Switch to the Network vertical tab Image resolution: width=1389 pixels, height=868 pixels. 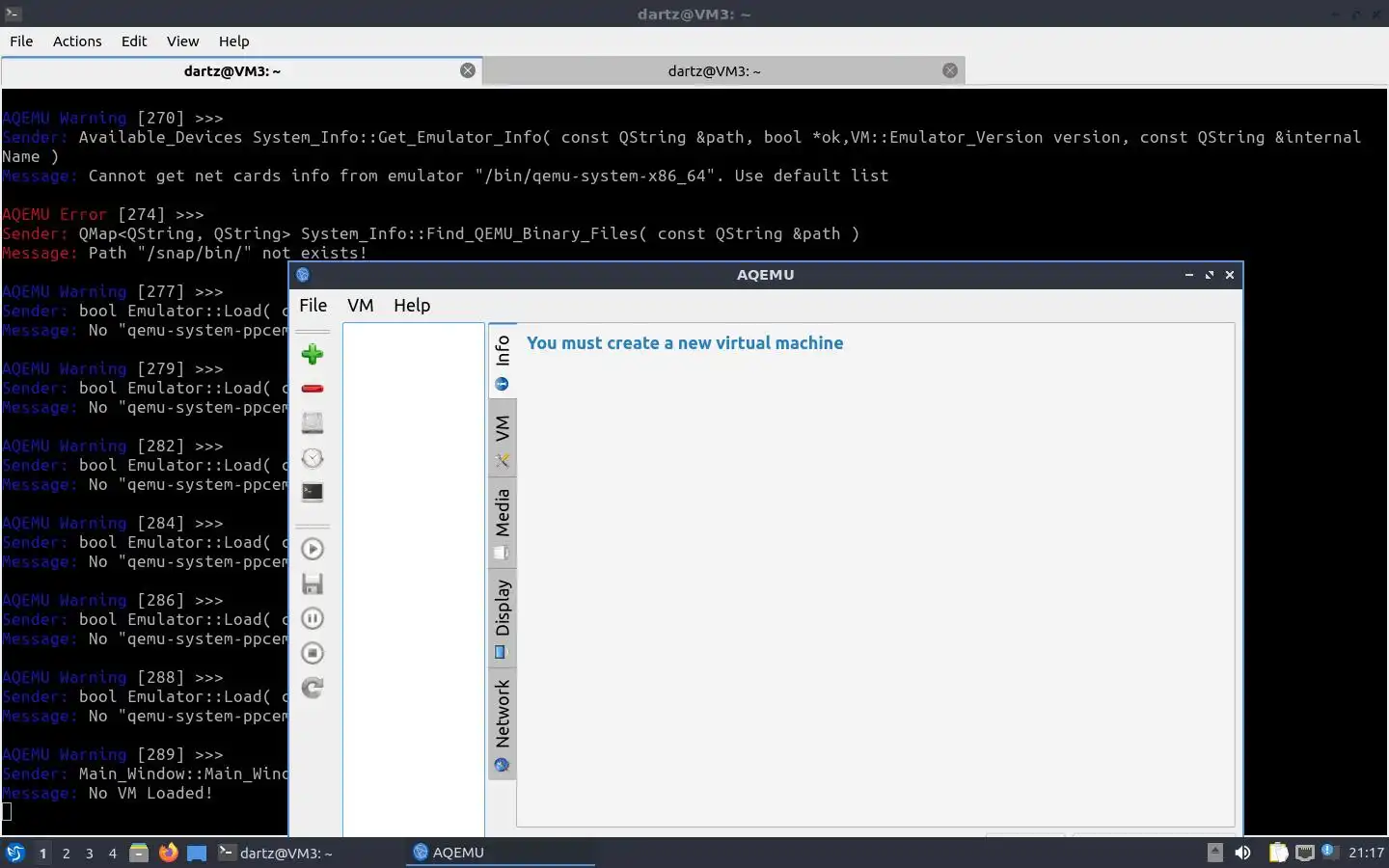tap(502, 724)
